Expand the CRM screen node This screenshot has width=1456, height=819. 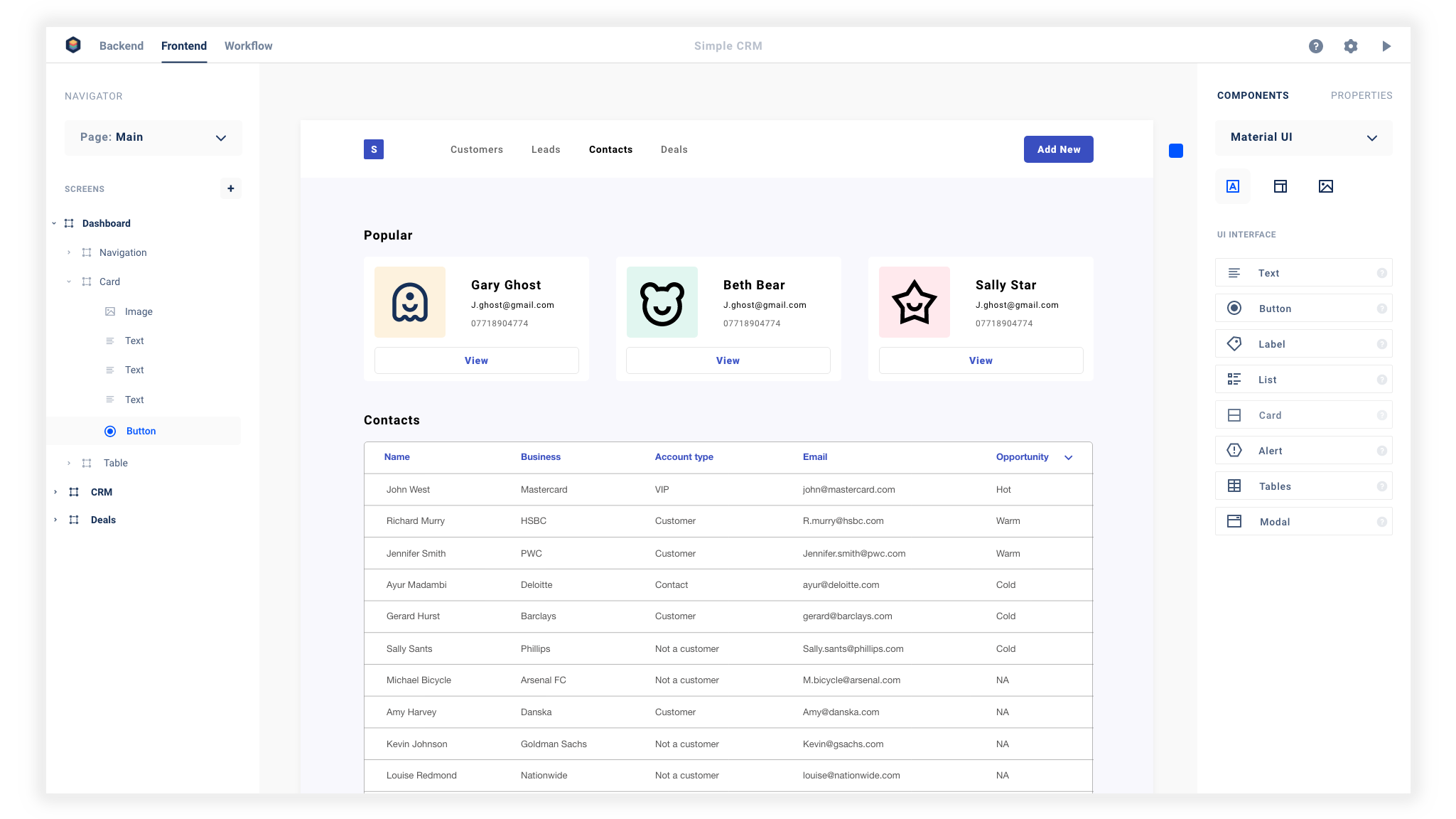(55, 492)
